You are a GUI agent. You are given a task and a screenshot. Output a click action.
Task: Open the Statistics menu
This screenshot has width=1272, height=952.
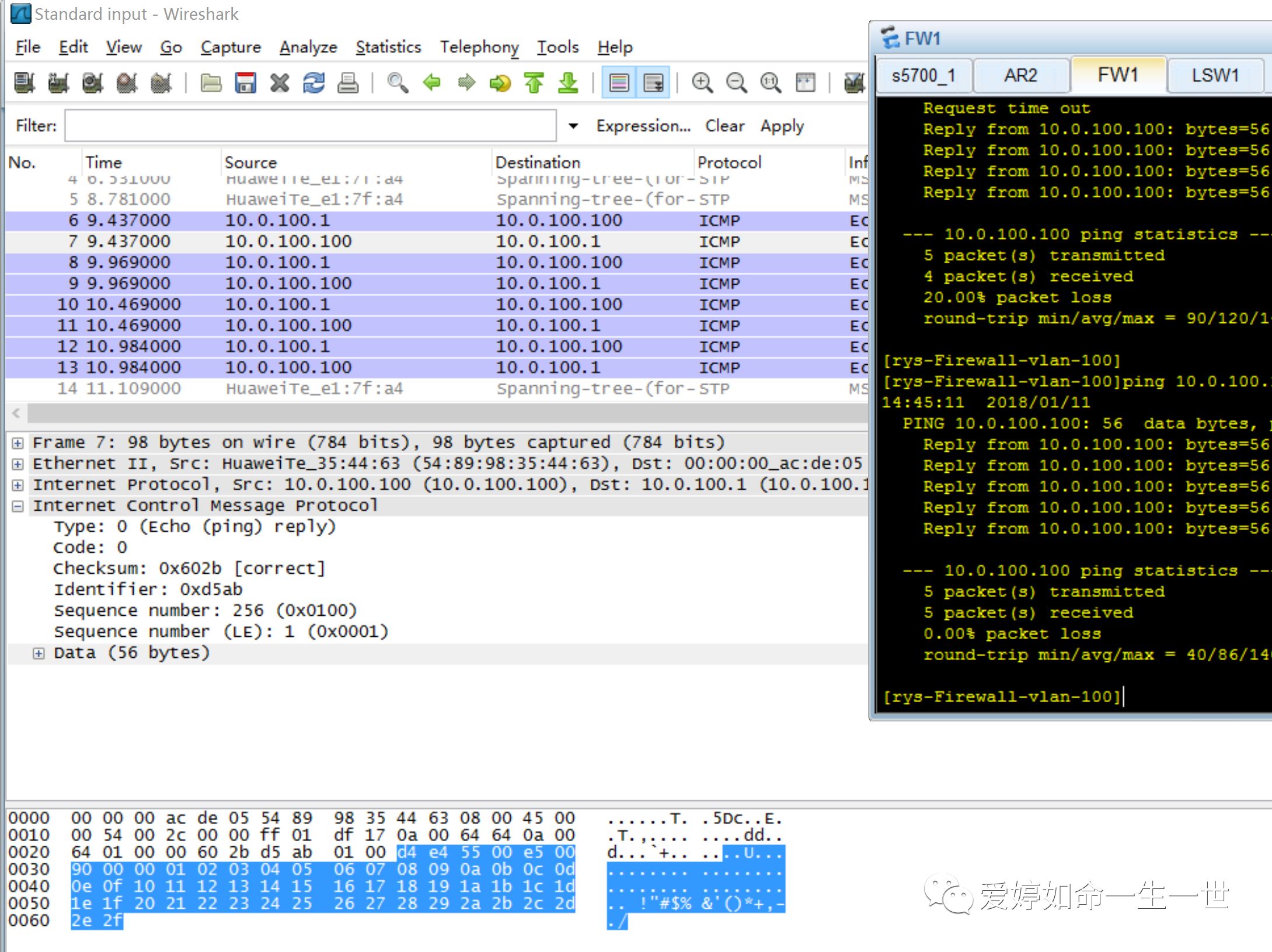point(388,47)
